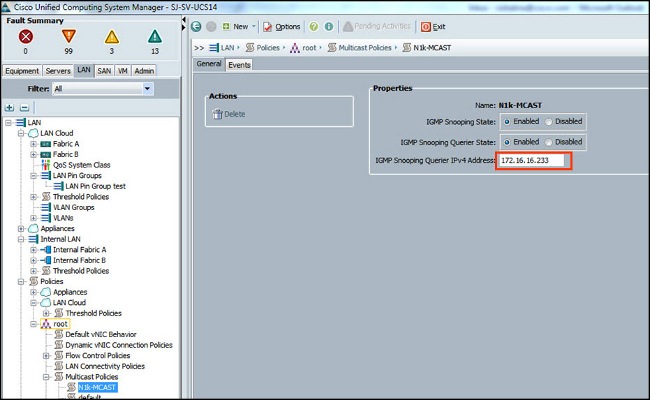Click the Appliances cloud icon under Policies
Screen dimensions: 650x400
click(x=46, y=292)
